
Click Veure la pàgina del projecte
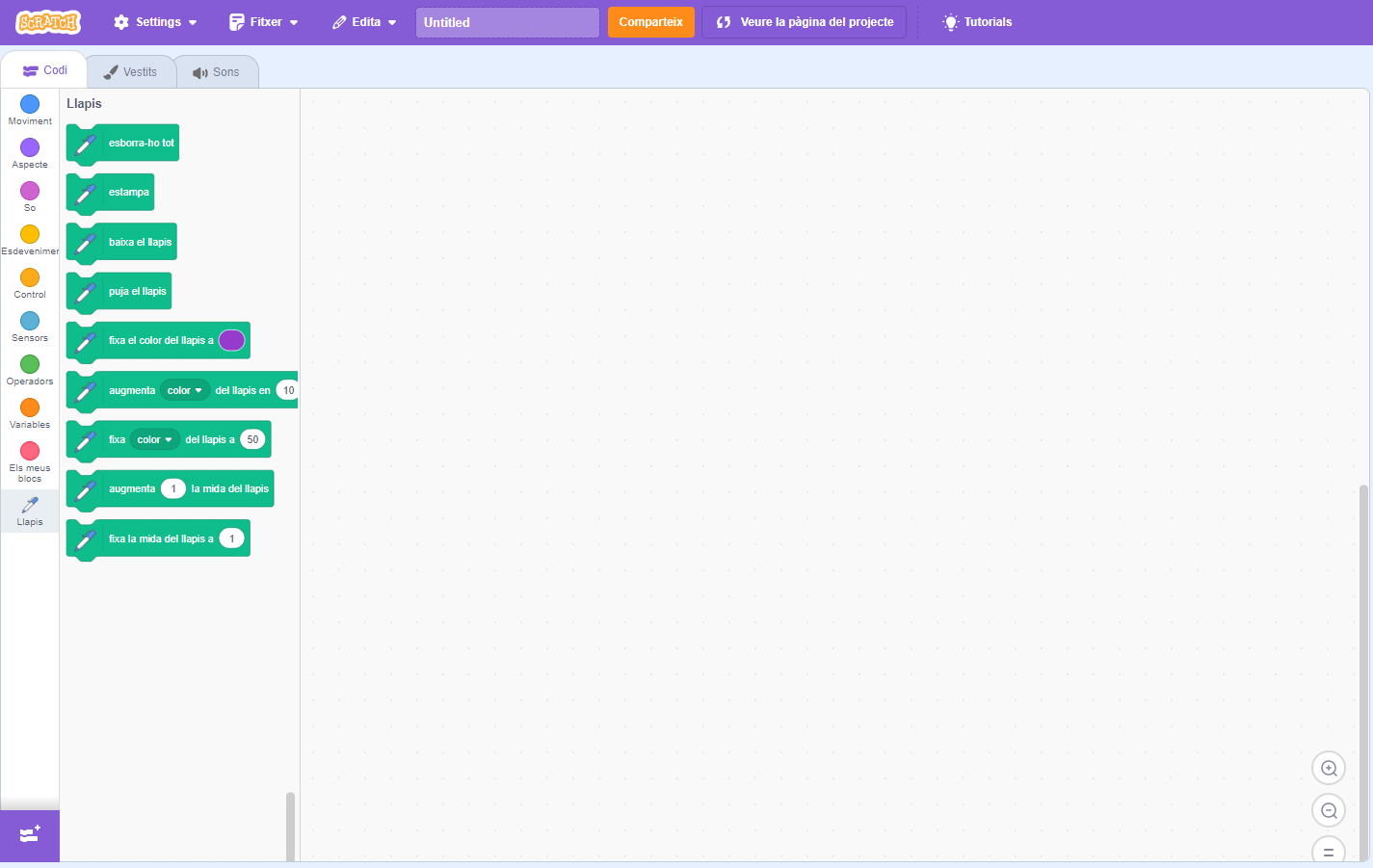click(x=804, y=22)
